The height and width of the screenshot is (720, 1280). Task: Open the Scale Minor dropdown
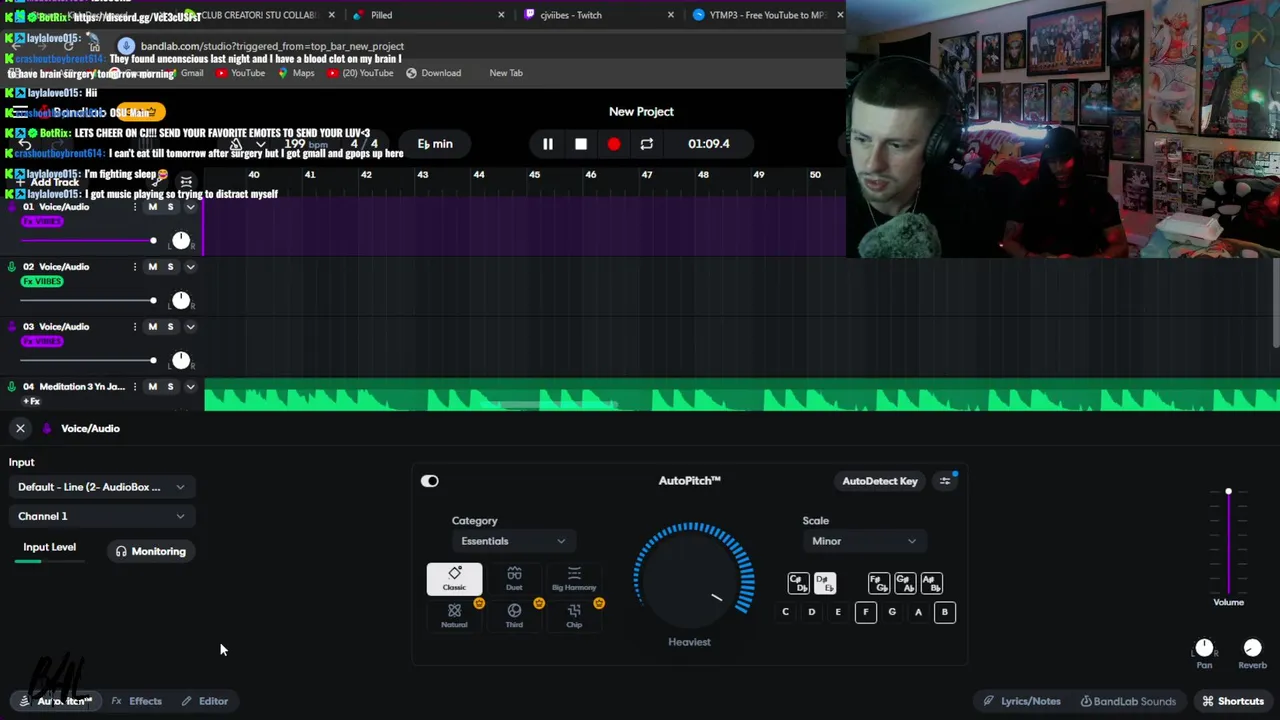[864, 541]
